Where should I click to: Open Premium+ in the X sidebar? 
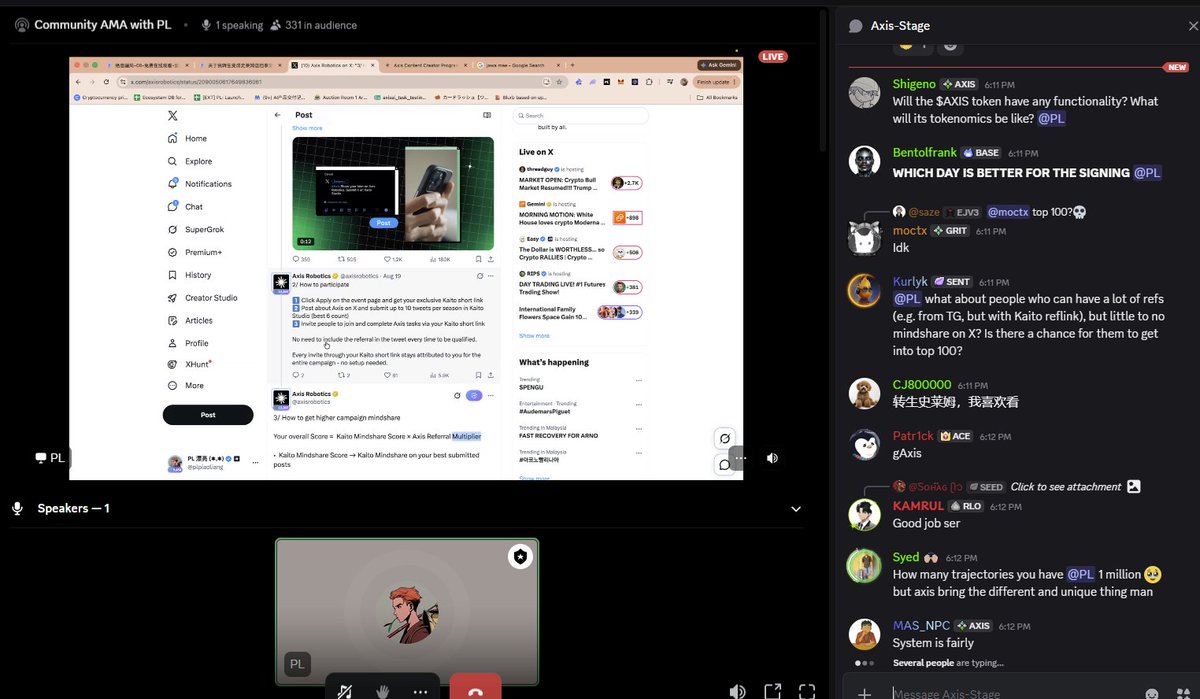(194, 252)
